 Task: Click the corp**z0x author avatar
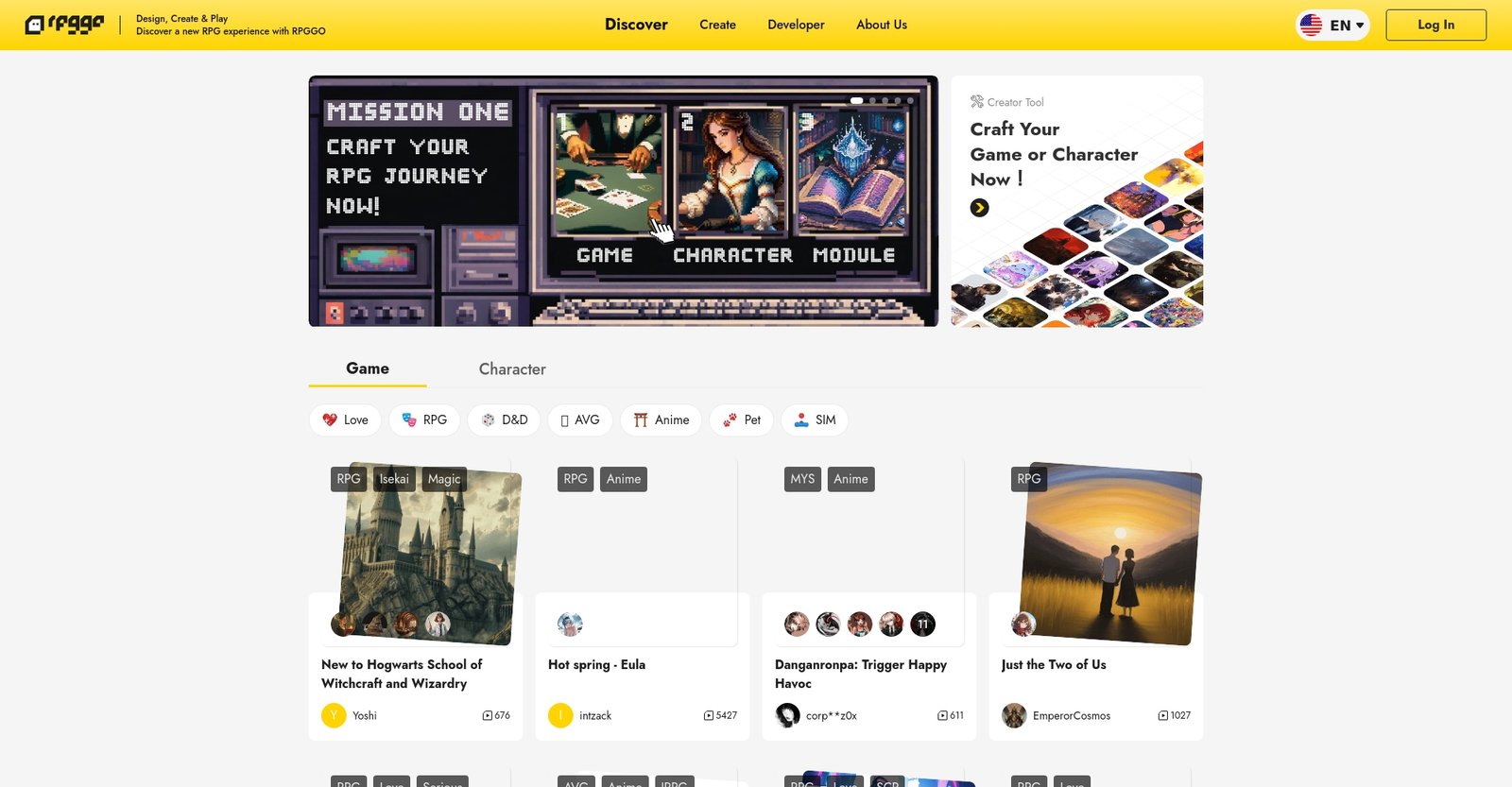[x=787, y=716]
